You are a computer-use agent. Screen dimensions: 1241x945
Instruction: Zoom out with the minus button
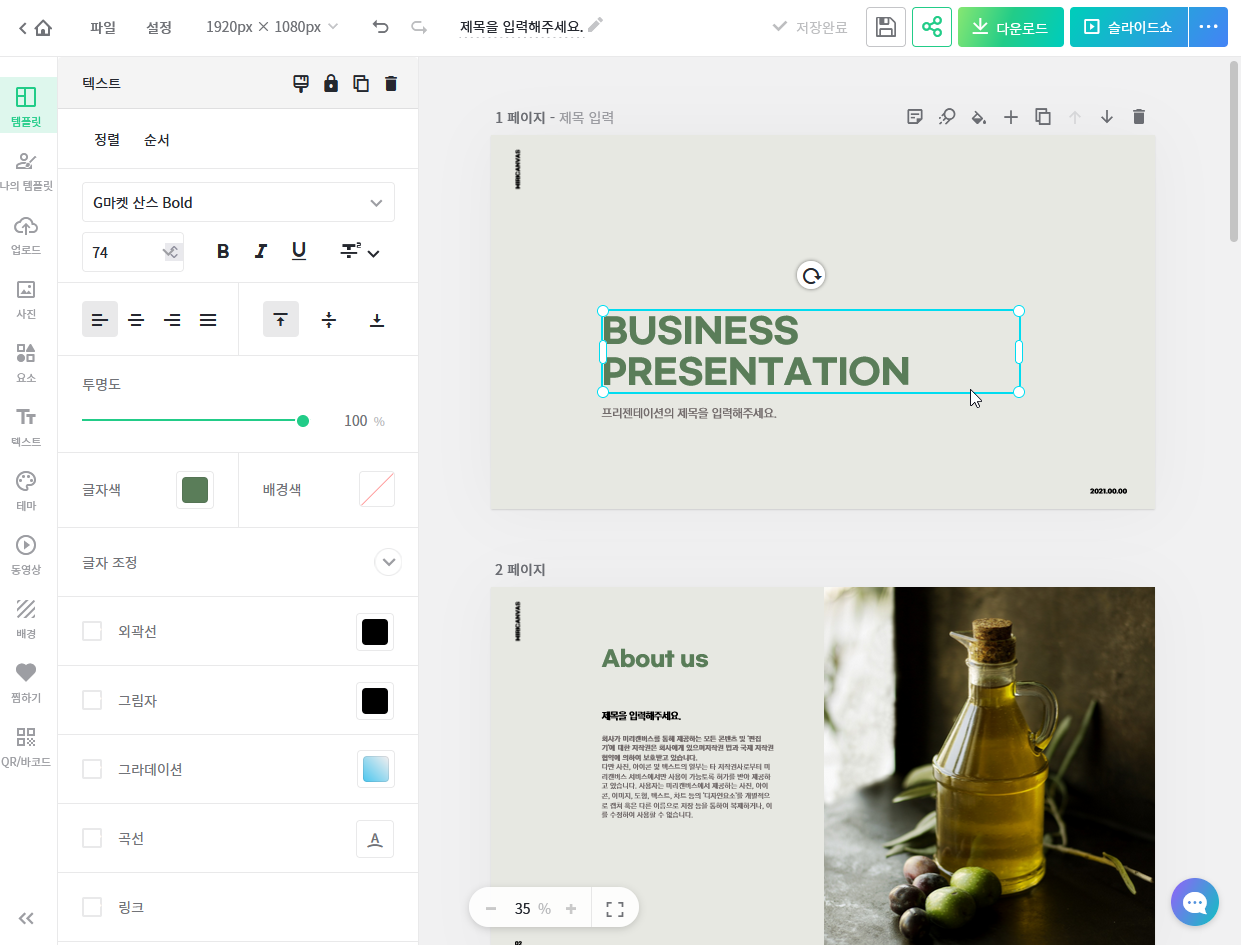tap(490, 908)
